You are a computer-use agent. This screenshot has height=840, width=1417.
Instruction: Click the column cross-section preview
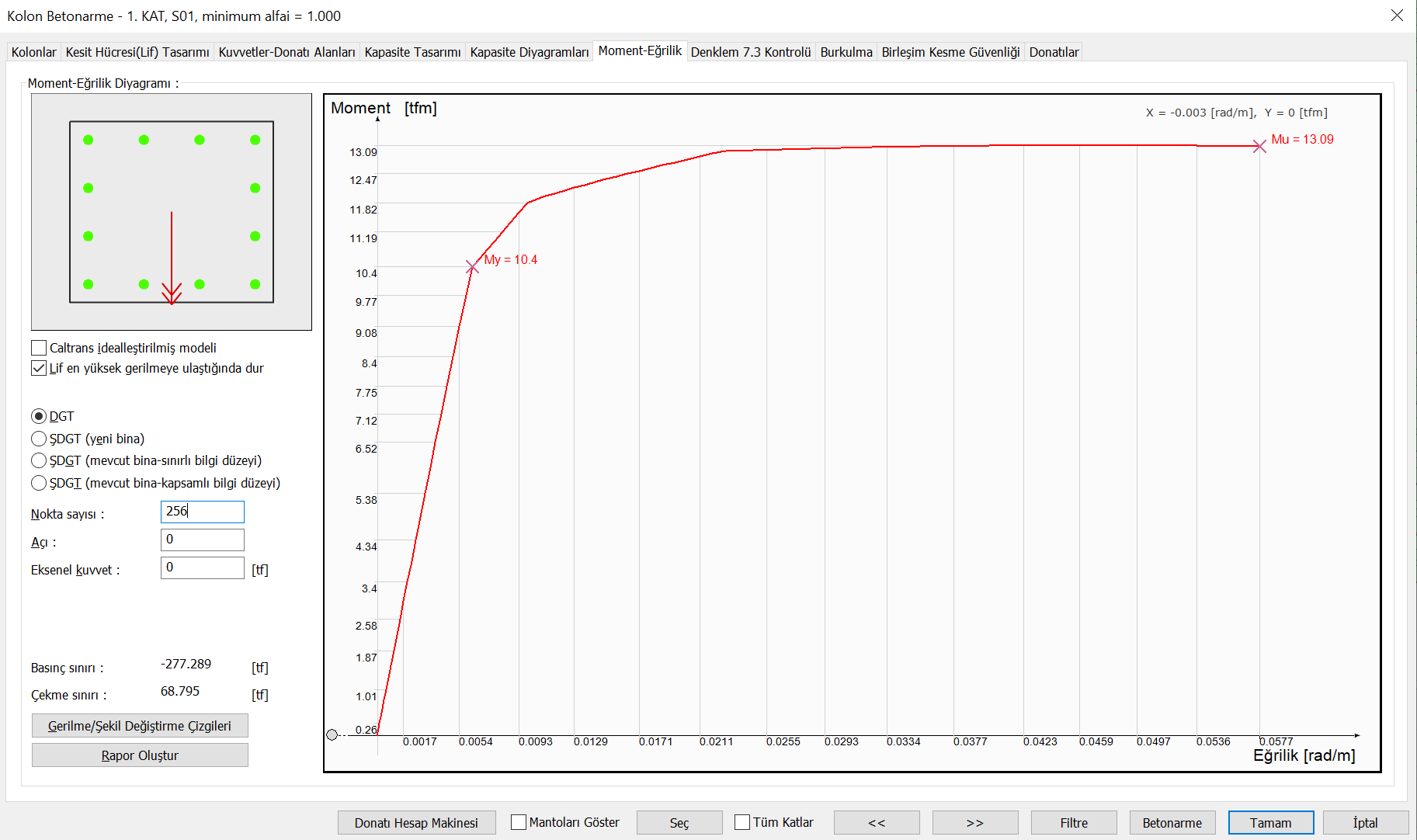pos(172,212)
